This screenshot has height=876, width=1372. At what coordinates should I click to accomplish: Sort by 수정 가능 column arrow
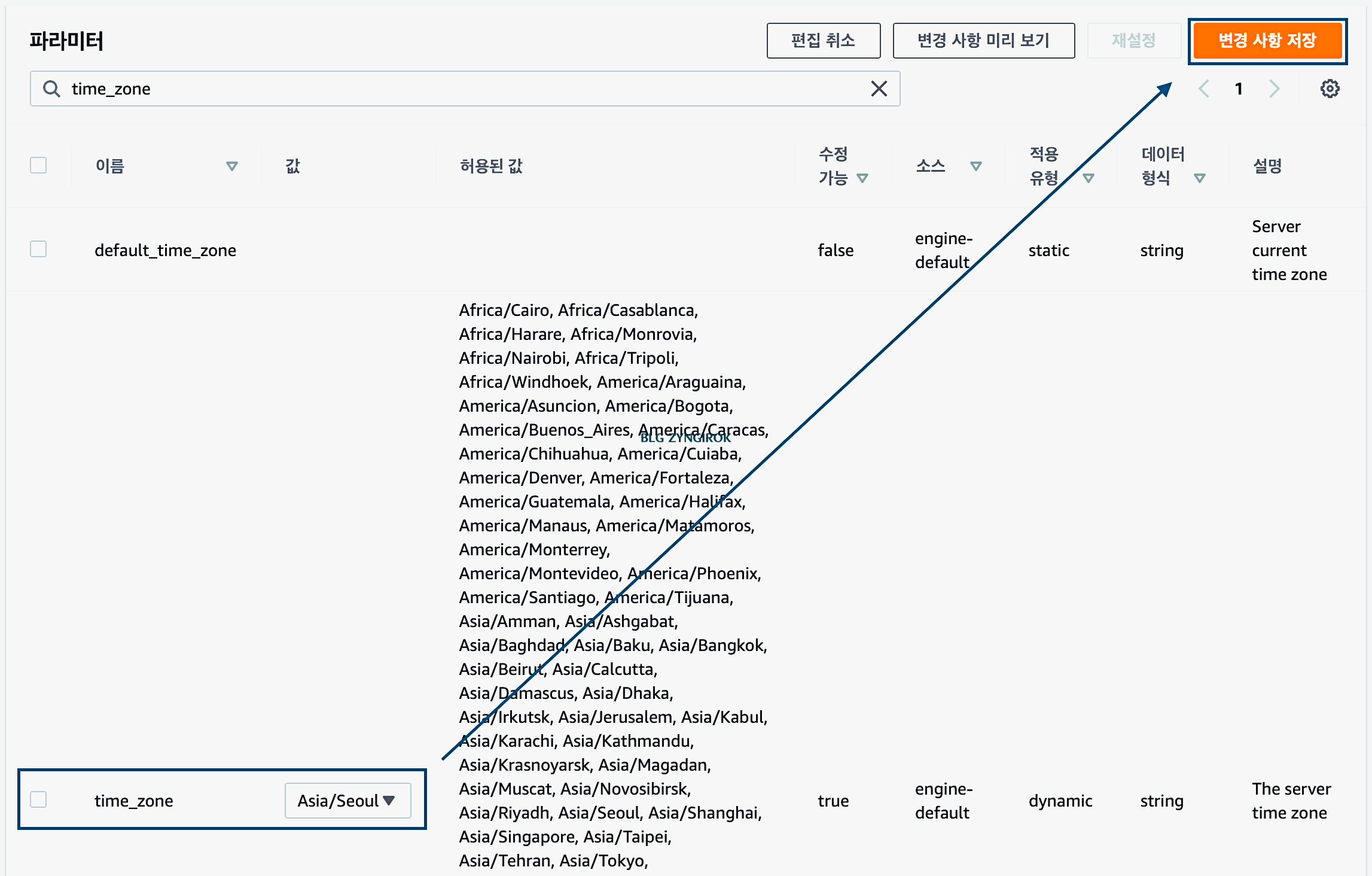862,178
